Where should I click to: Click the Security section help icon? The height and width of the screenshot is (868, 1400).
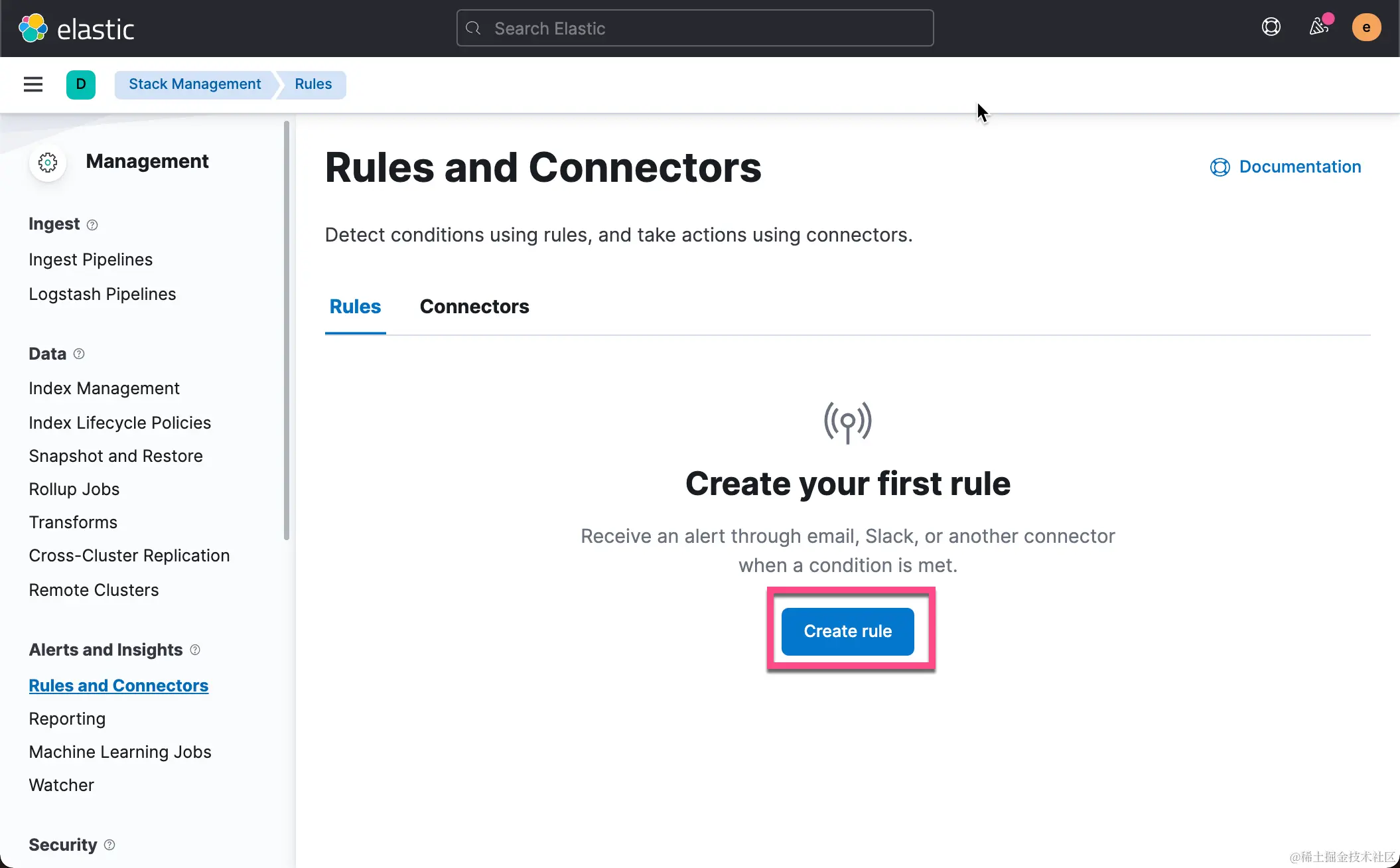(x=110, y=845)
